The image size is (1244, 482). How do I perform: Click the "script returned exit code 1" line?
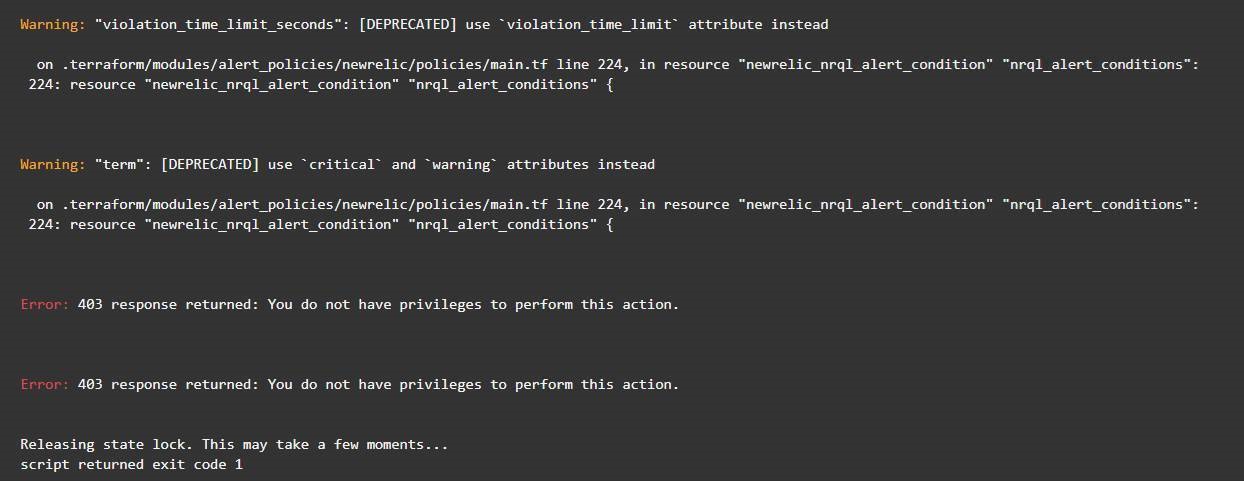(132, 465)
